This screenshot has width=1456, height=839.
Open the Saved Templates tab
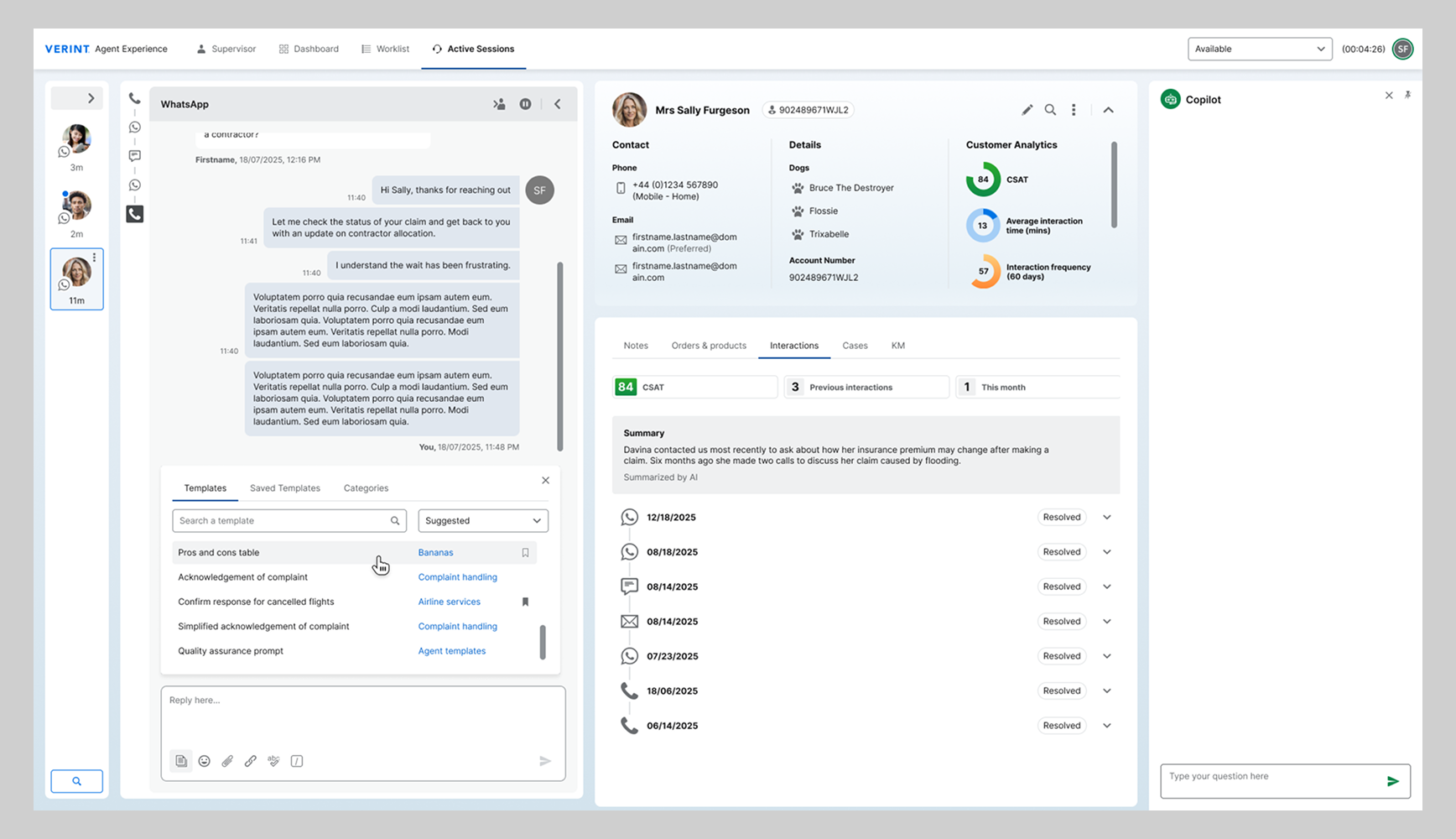coord(284,488)
